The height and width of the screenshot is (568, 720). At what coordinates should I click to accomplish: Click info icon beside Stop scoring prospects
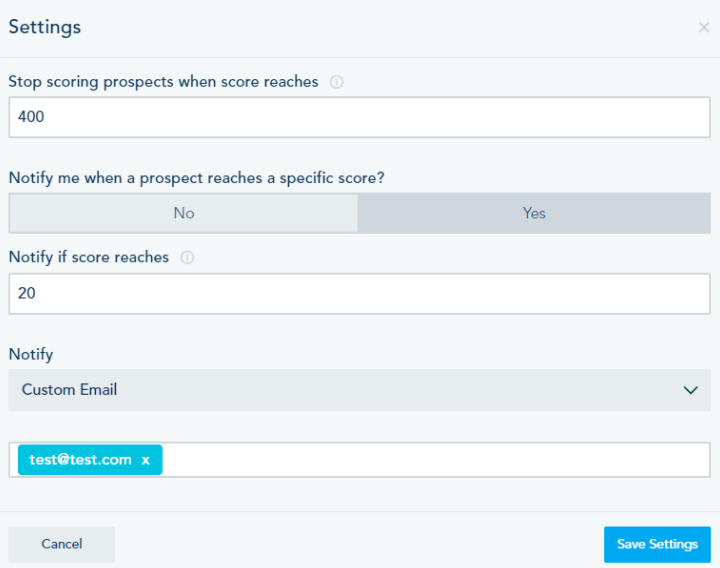click(337, 82)
